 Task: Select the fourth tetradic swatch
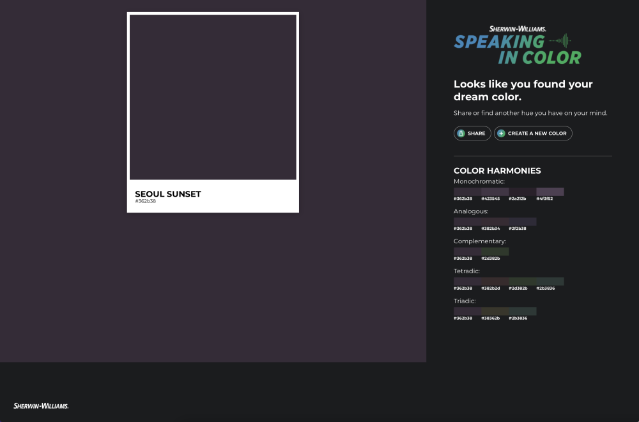tap(550, 282)
